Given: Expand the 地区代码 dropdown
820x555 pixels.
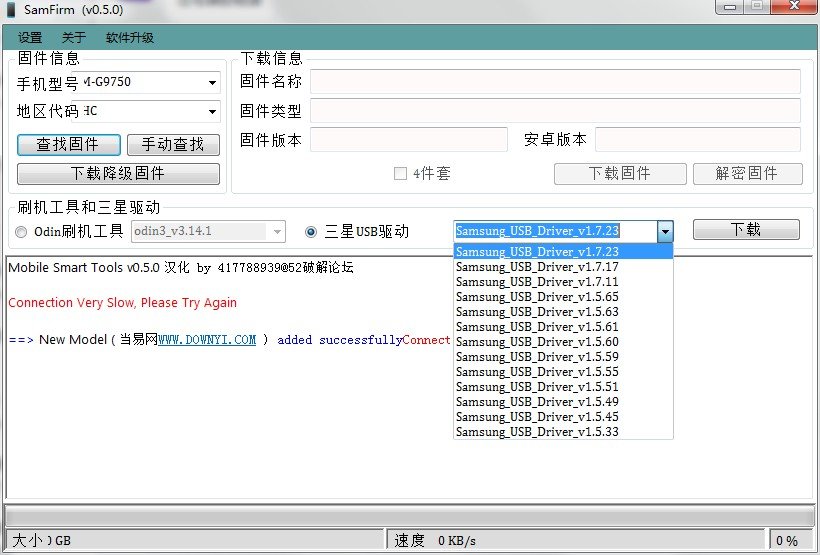Looking at the screenshot, I should pyautogui.click(x=212, y=112).
